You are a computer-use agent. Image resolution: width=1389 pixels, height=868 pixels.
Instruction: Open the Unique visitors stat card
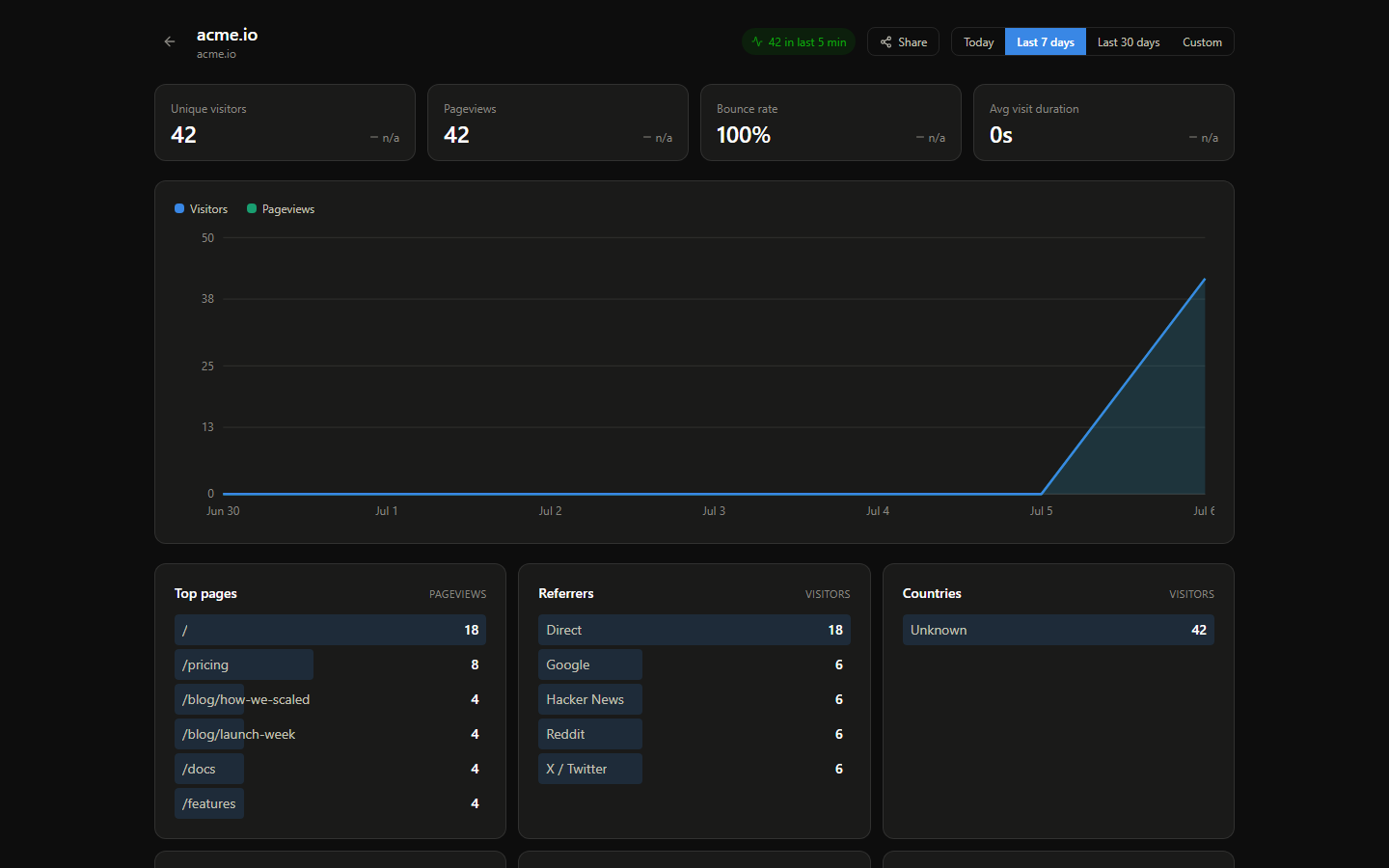click(285, 122)
